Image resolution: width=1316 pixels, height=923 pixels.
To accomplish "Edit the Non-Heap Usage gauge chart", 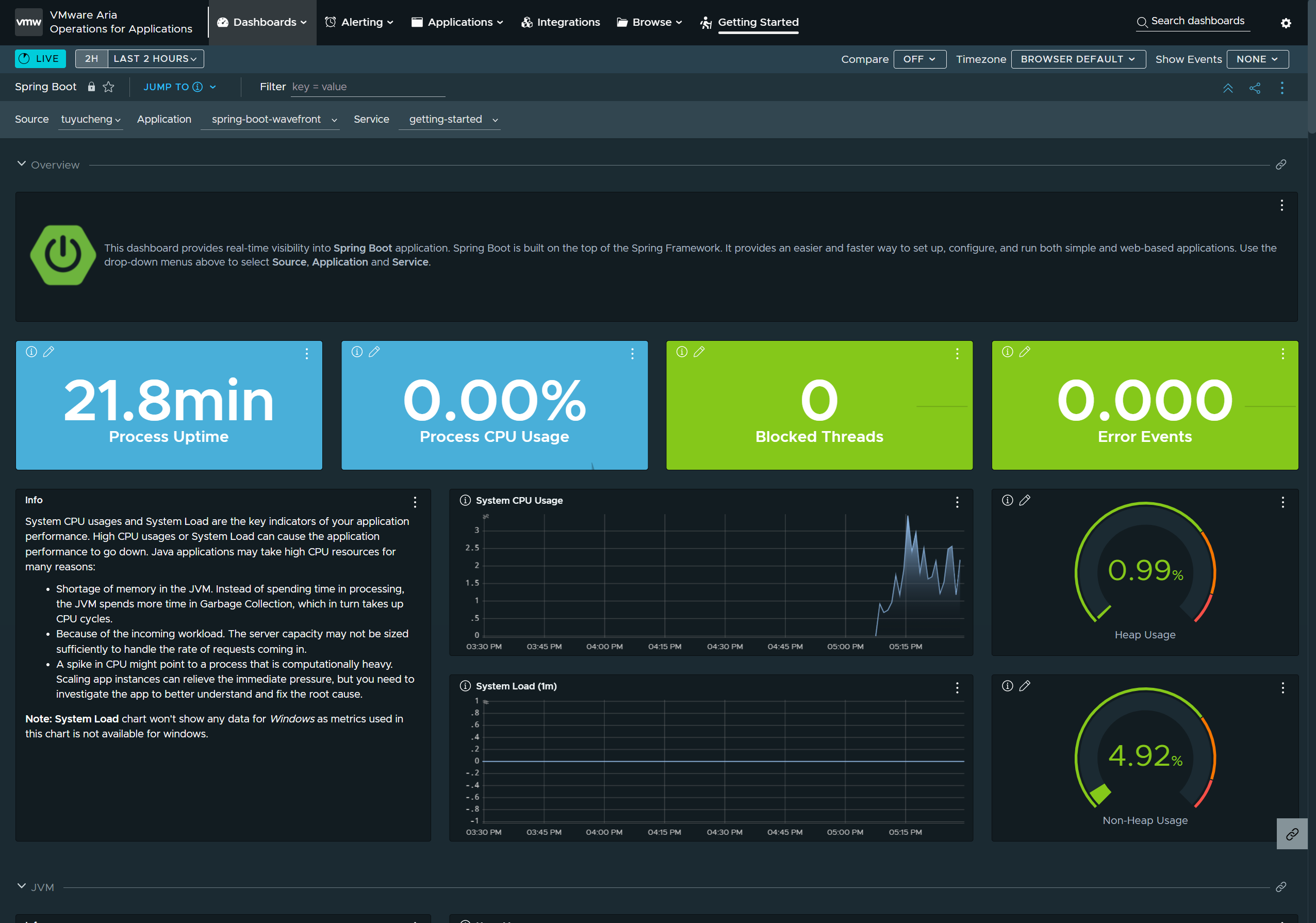I will (x=1025, y=686).
